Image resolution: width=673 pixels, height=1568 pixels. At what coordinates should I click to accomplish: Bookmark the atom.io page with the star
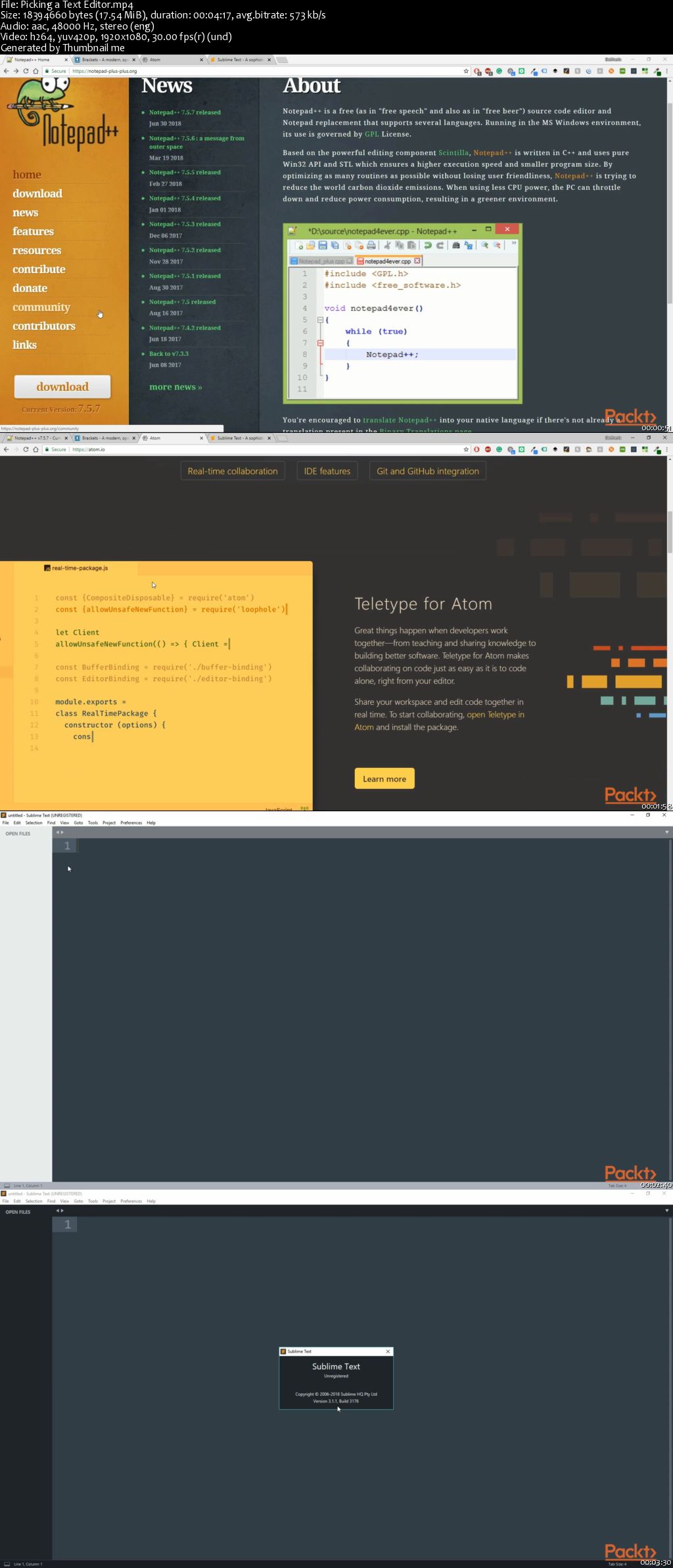(x=466, y=449)
